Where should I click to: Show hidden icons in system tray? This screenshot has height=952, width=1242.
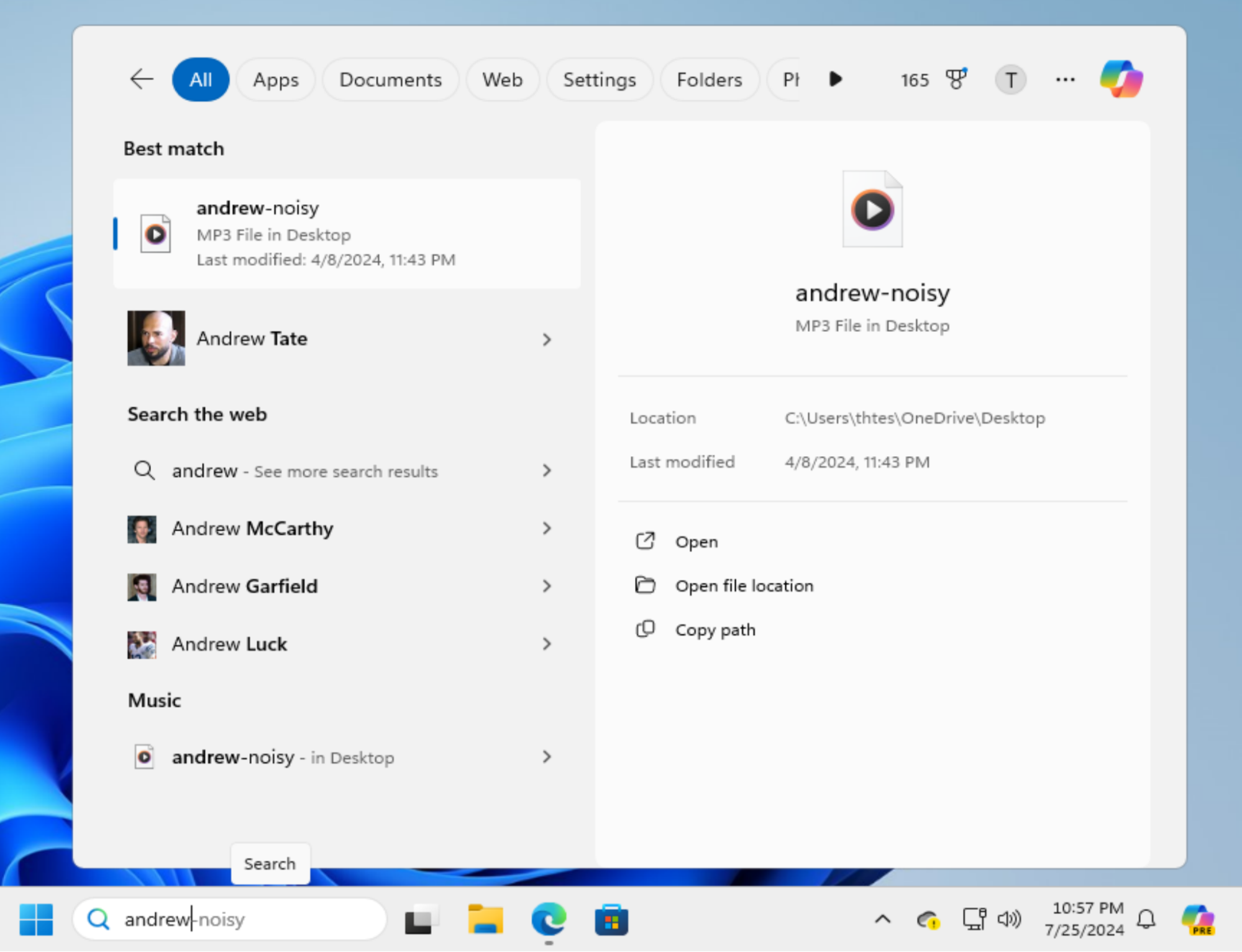click(883, 920)
